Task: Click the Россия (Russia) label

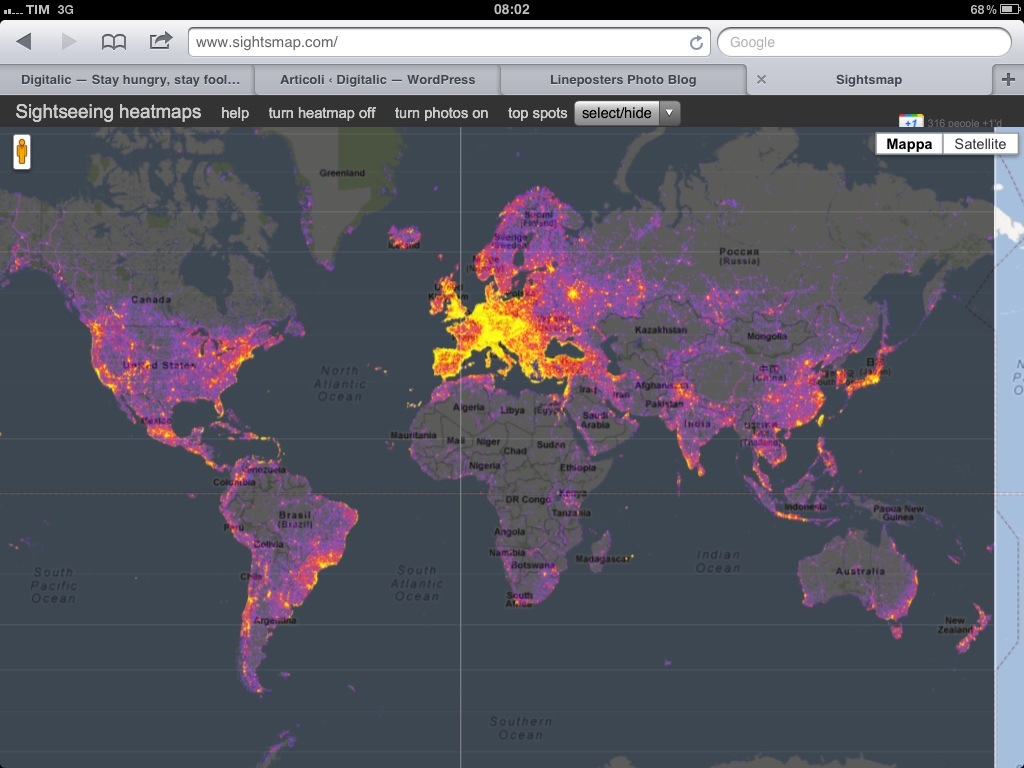Action: [x=739, y=256]
